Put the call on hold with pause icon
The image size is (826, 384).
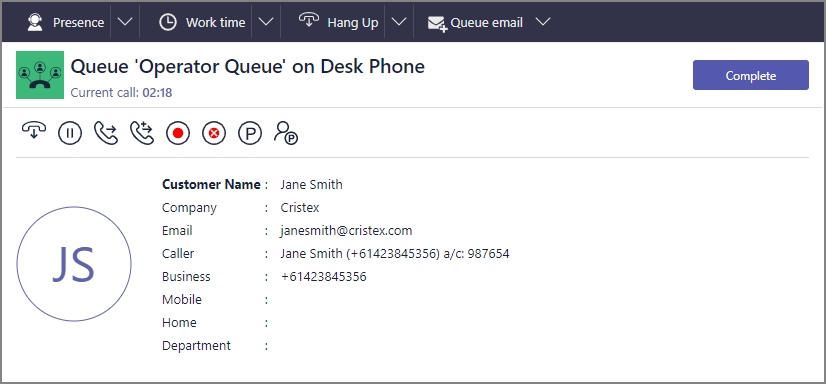pyautogui.click(x=70, y=133)
